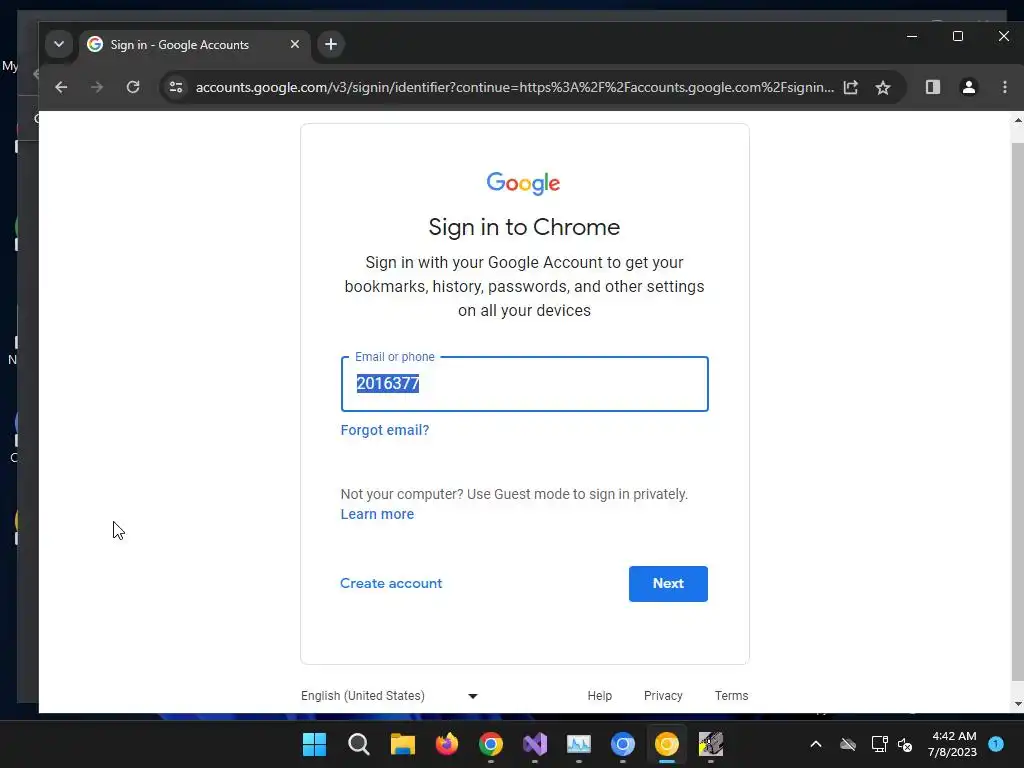
Task: Open the Windows Start menu
Action: (x=314, y=744)
